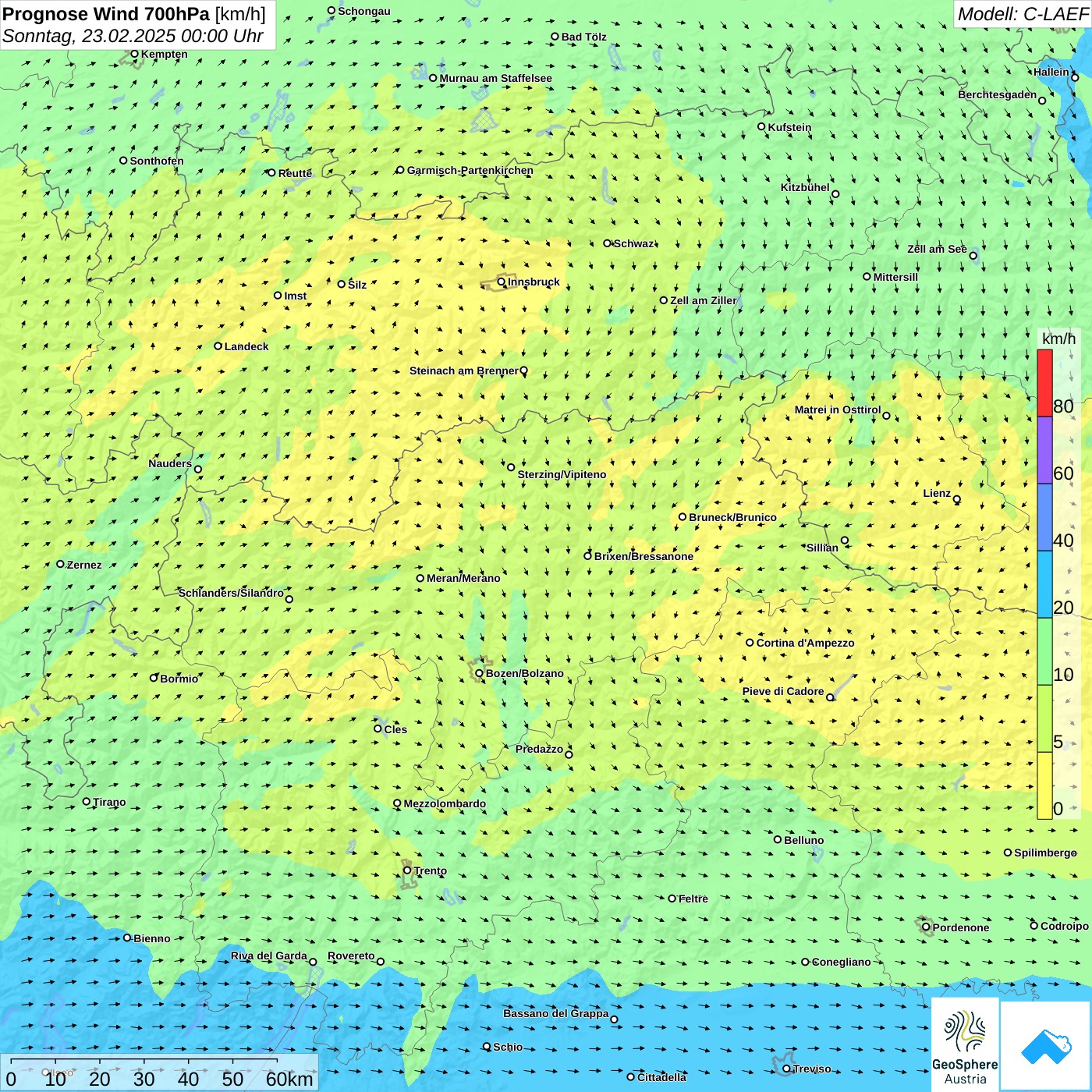Click the Belluno city marker
1092x1092 pixels.
tap(778, 839)
